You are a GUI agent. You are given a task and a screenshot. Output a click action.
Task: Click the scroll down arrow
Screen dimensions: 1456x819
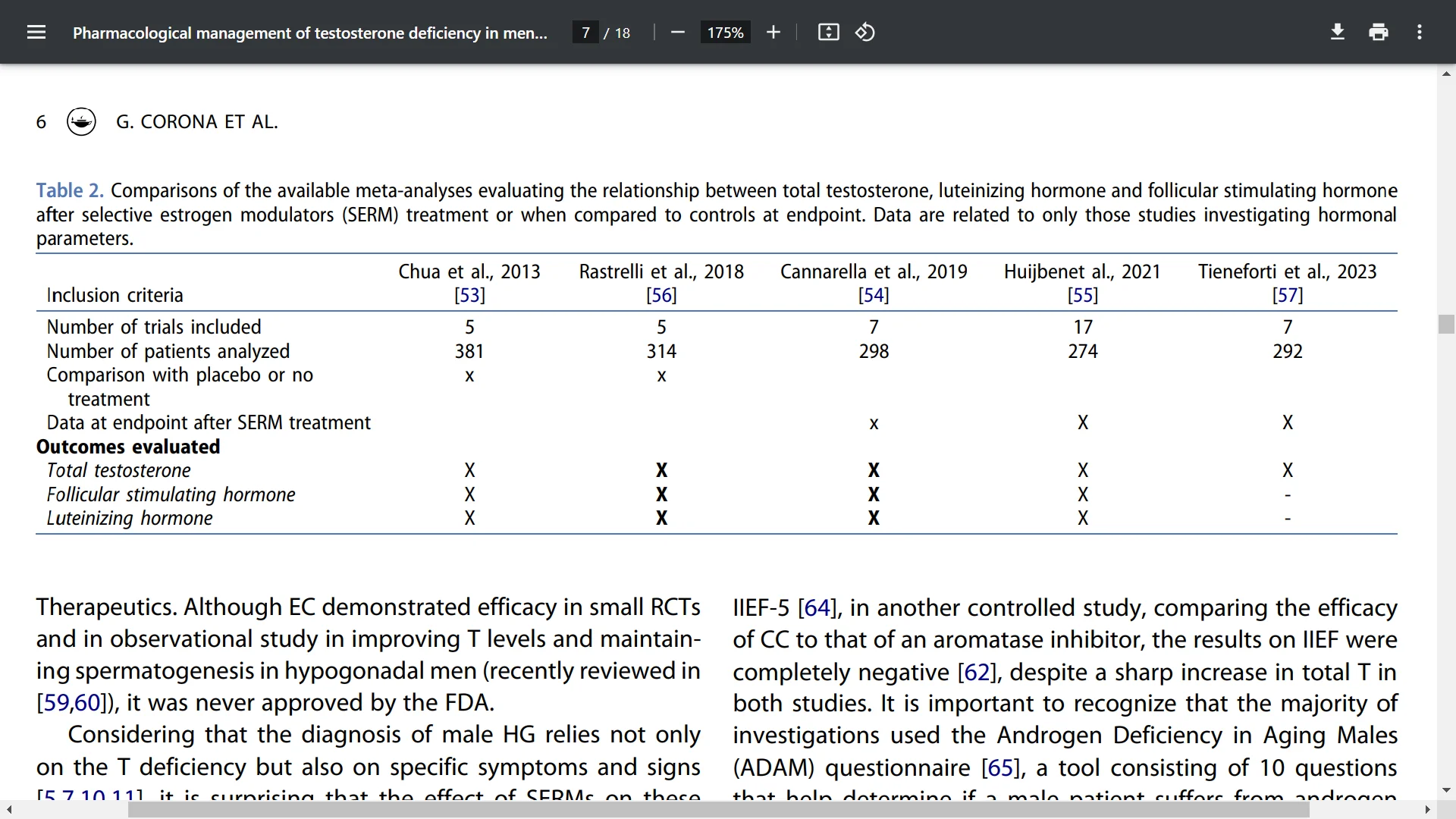point(1446,791)
